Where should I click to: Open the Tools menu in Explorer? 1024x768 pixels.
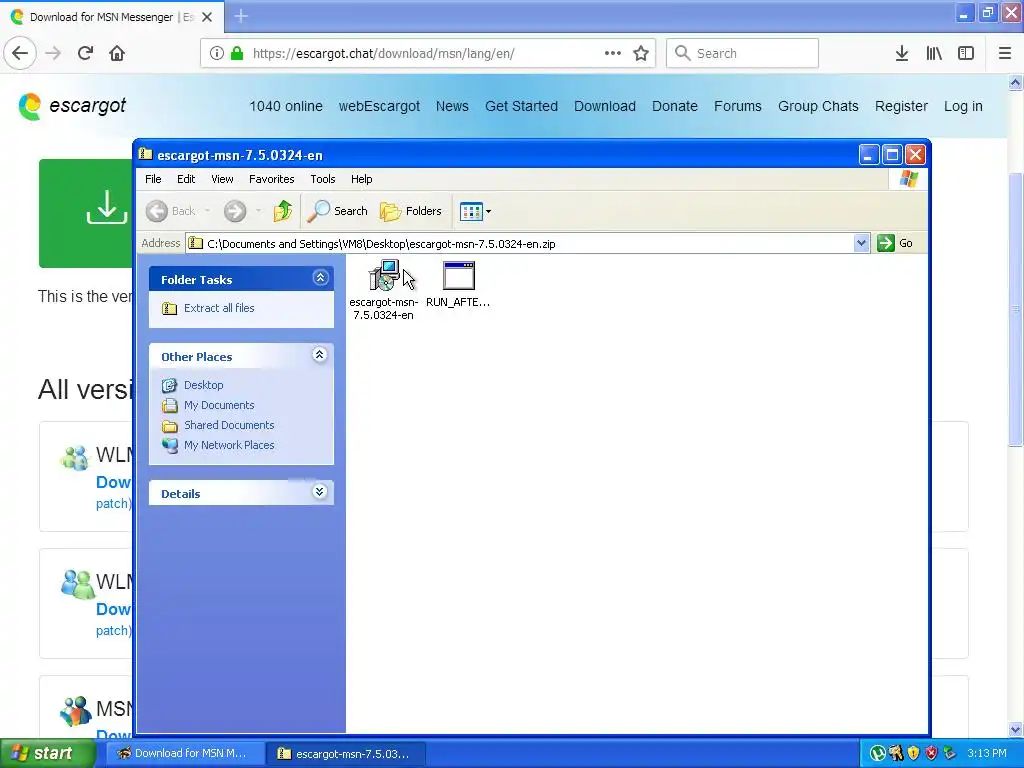click(323, 179)
